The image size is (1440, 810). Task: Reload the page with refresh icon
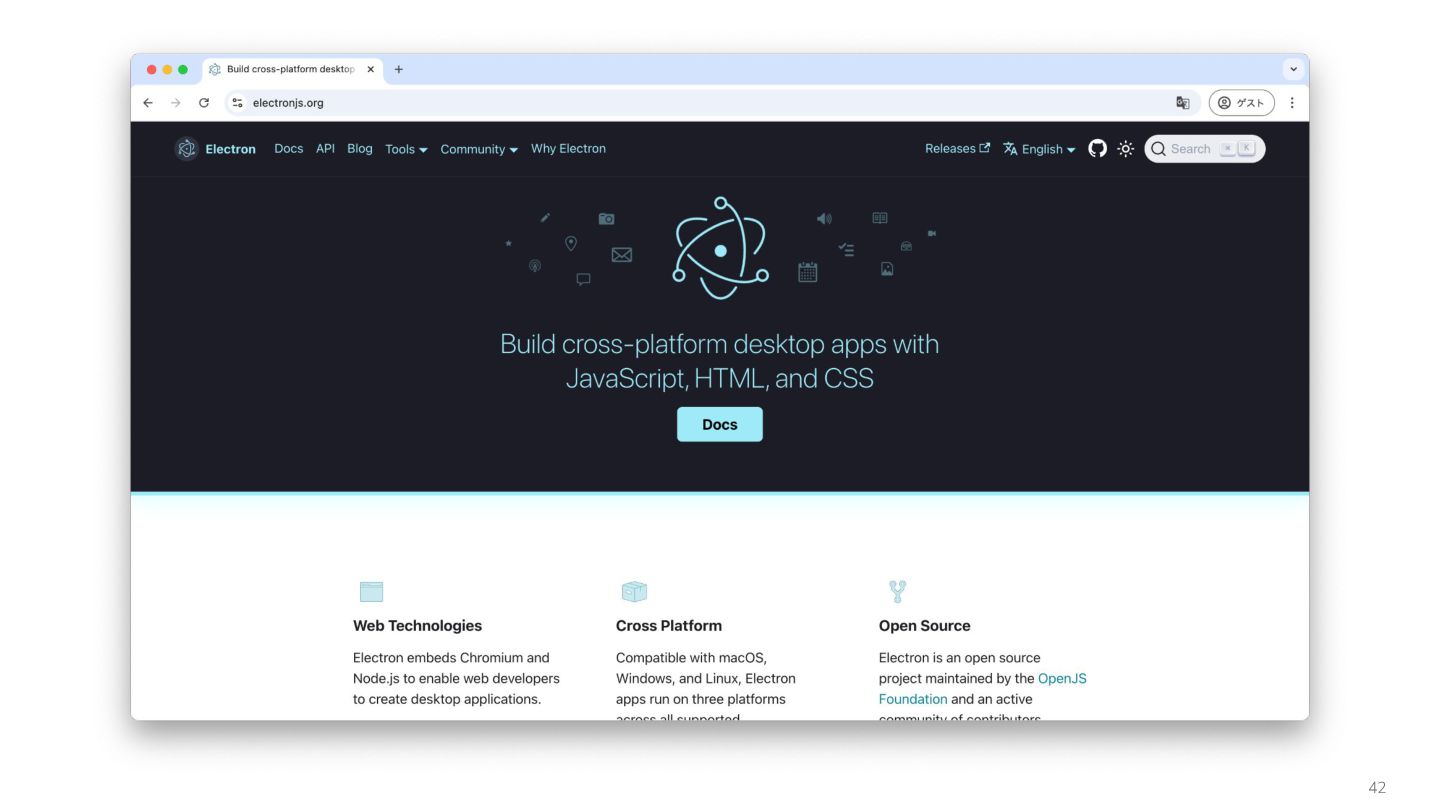(204, 103)
